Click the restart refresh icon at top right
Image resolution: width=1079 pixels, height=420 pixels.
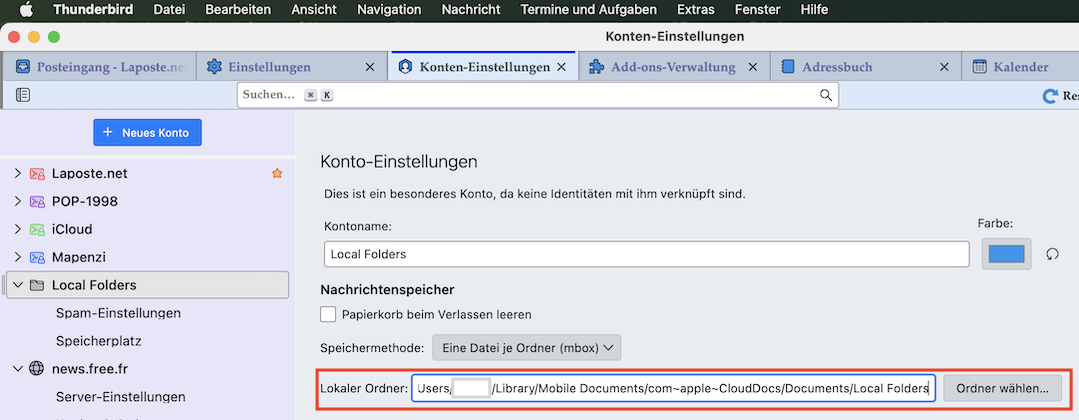point(1050,96)
